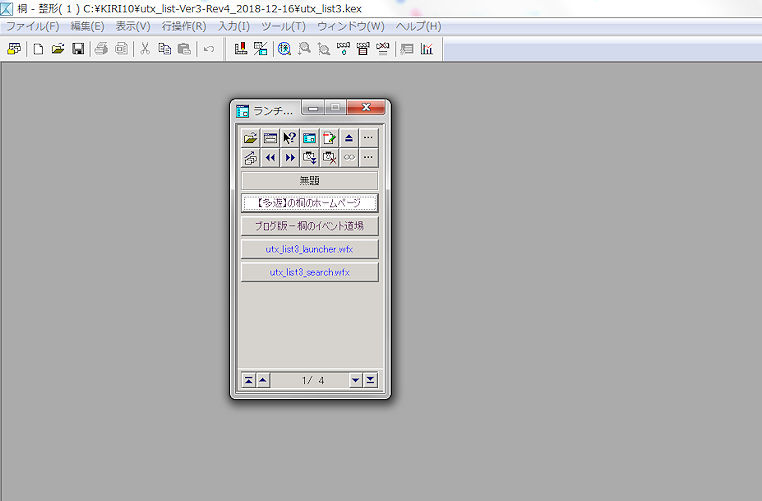Screen dimensions: 762x501
Task: Launch utx_list3_launcher.wfx
Action: point(310,249)
